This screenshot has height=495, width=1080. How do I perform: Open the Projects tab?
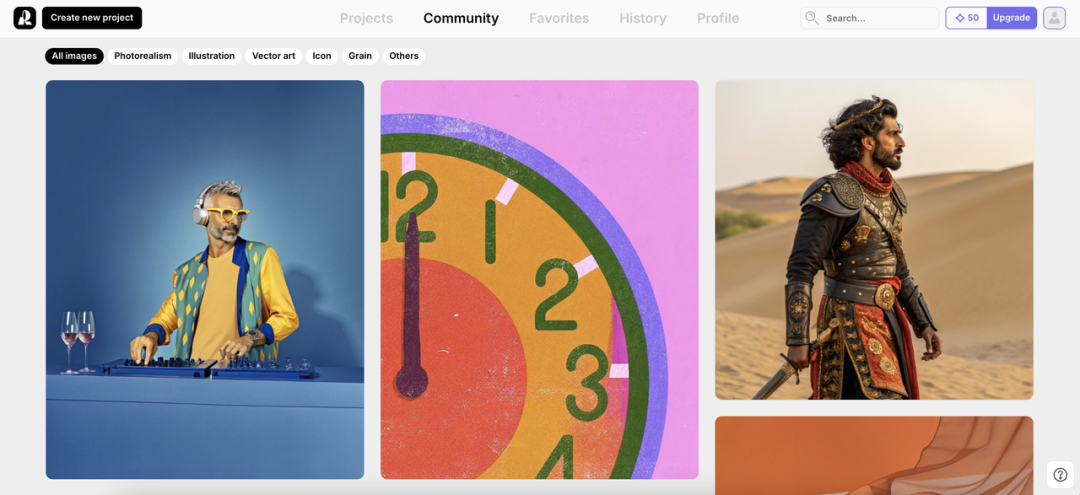366,19
